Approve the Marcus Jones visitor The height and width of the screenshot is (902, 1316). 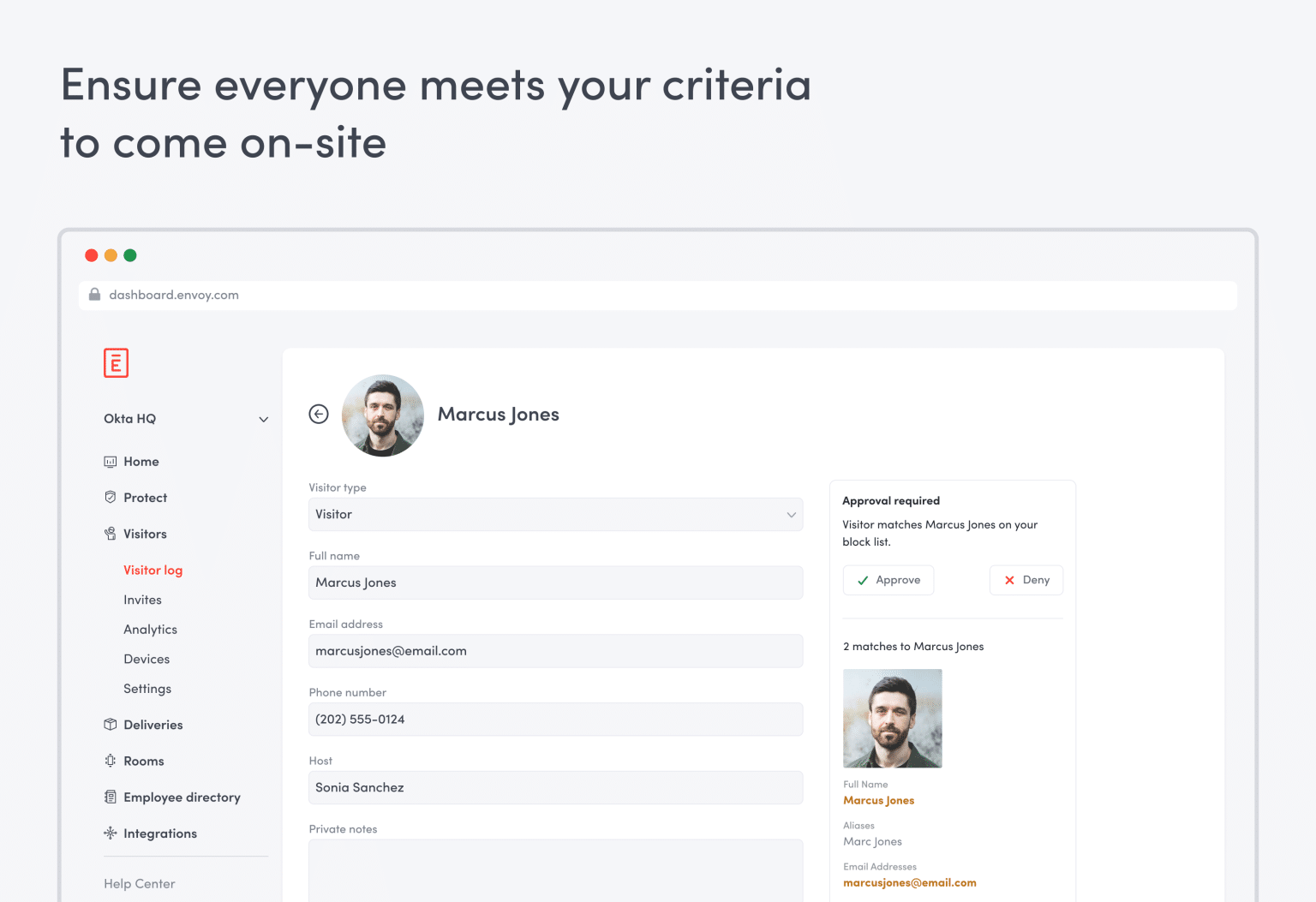click(x=888, y=580)
